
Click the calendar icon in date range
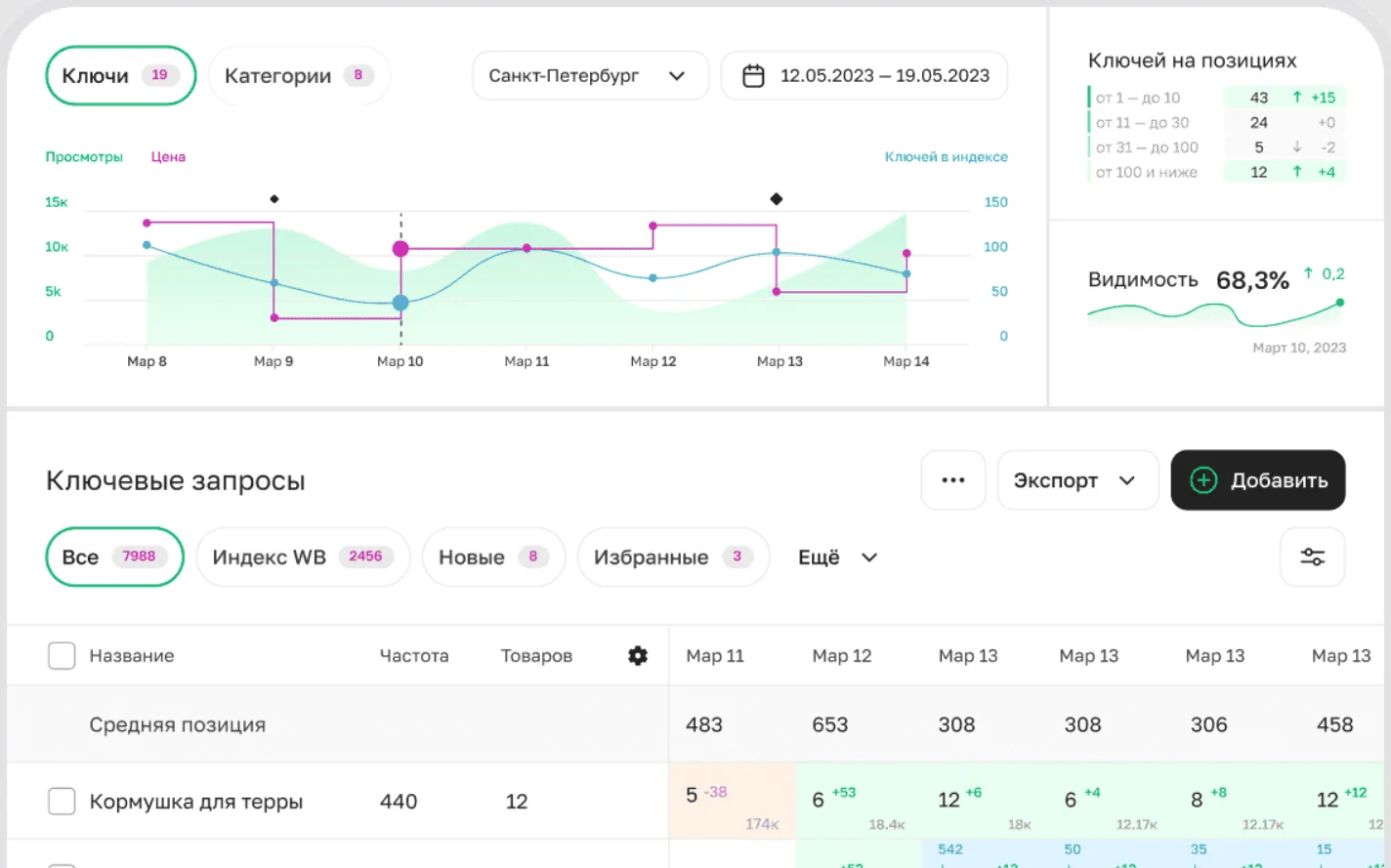[753, 76]
